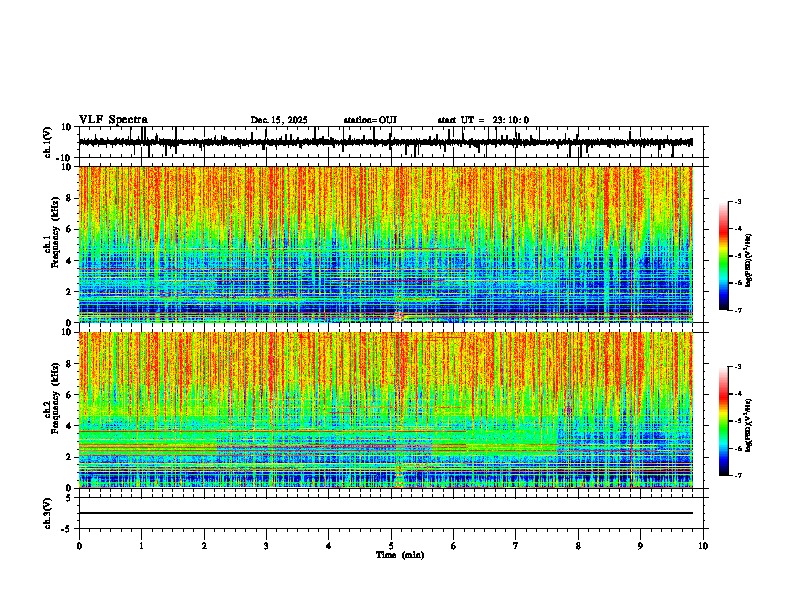This screenshot has height=612, width=792.
Task: Click the ch.1 'Frequency (kHz)' axis label
Action: tap(55, 233)
